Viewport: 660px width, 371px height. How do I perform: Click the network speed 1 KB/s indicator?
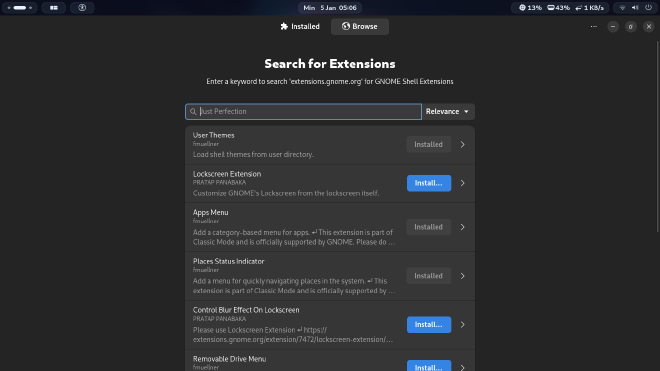pyautogui.click(x=589, y=8)
